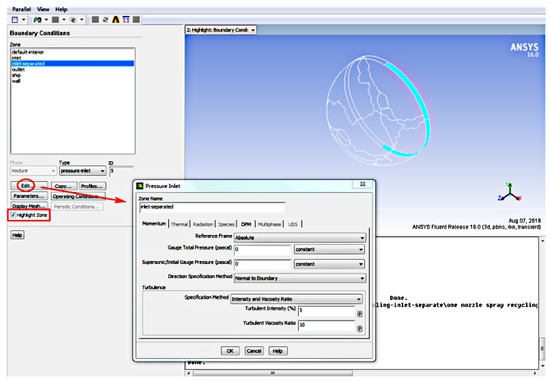Uncheck the Highlight Zone checkbox
Image resolution: width=550 pixels, height=382 pixels.
(13, 215)
